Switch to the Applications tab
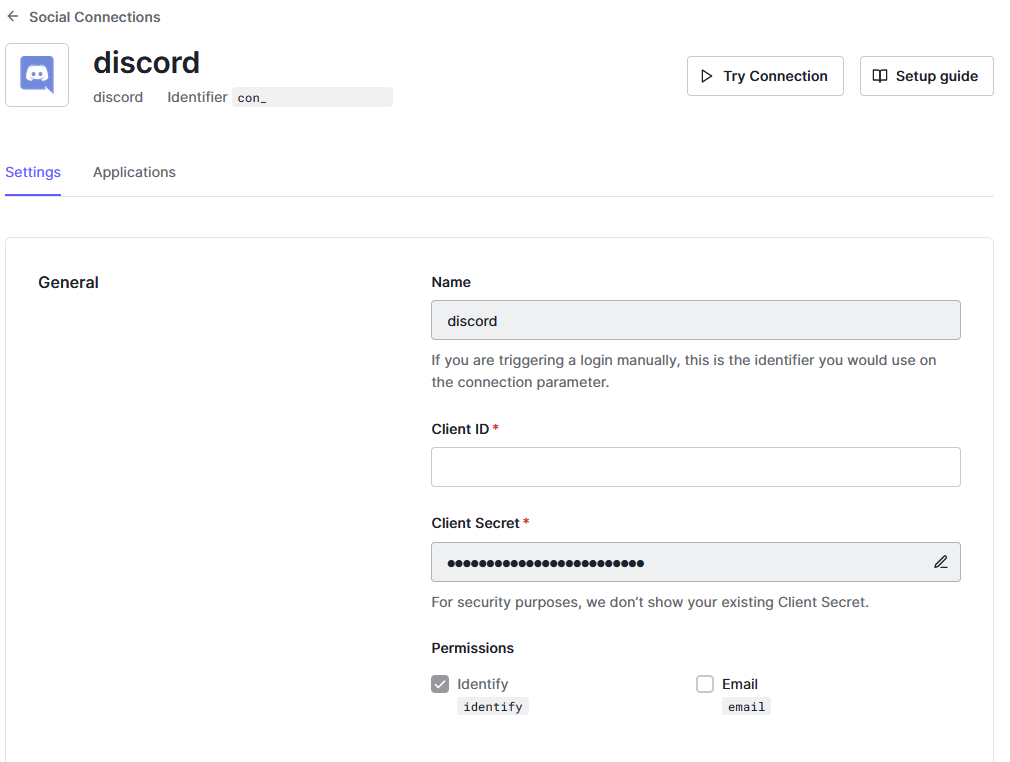 click(x=134, y=172)
